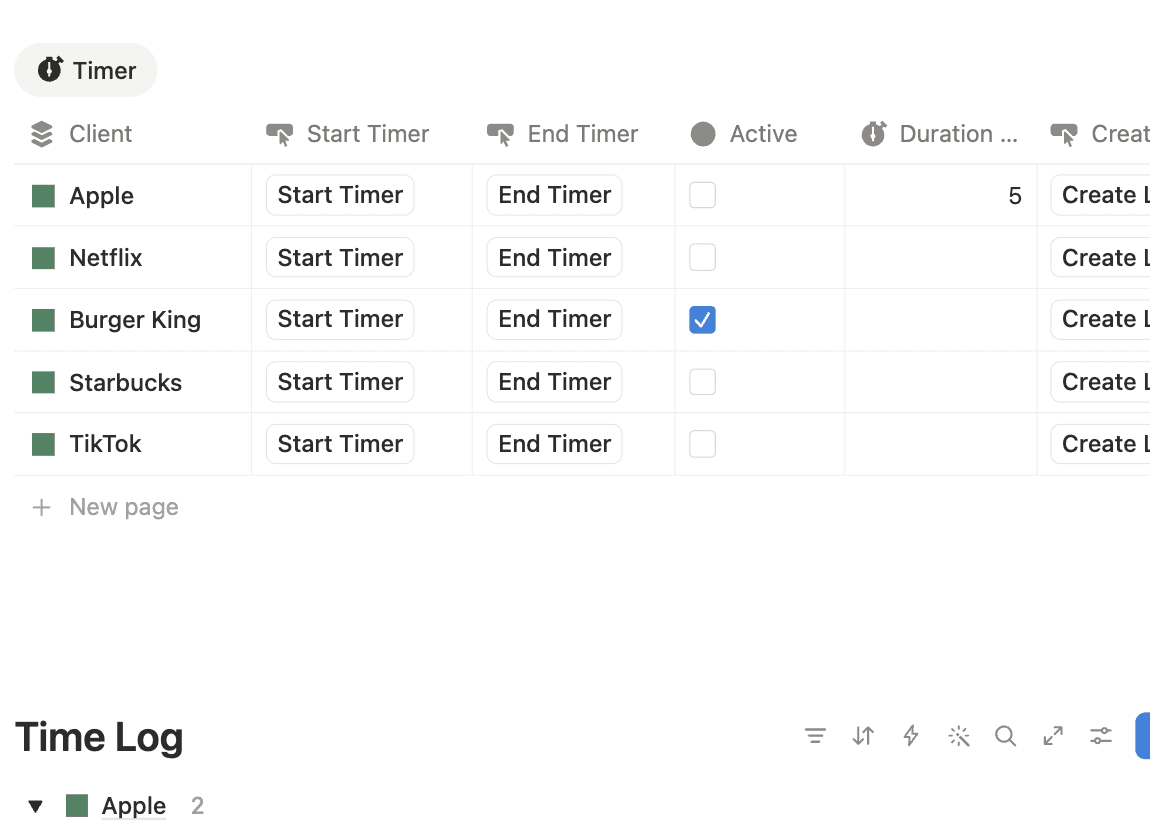Start Timer for Burger King

[340, 319]
